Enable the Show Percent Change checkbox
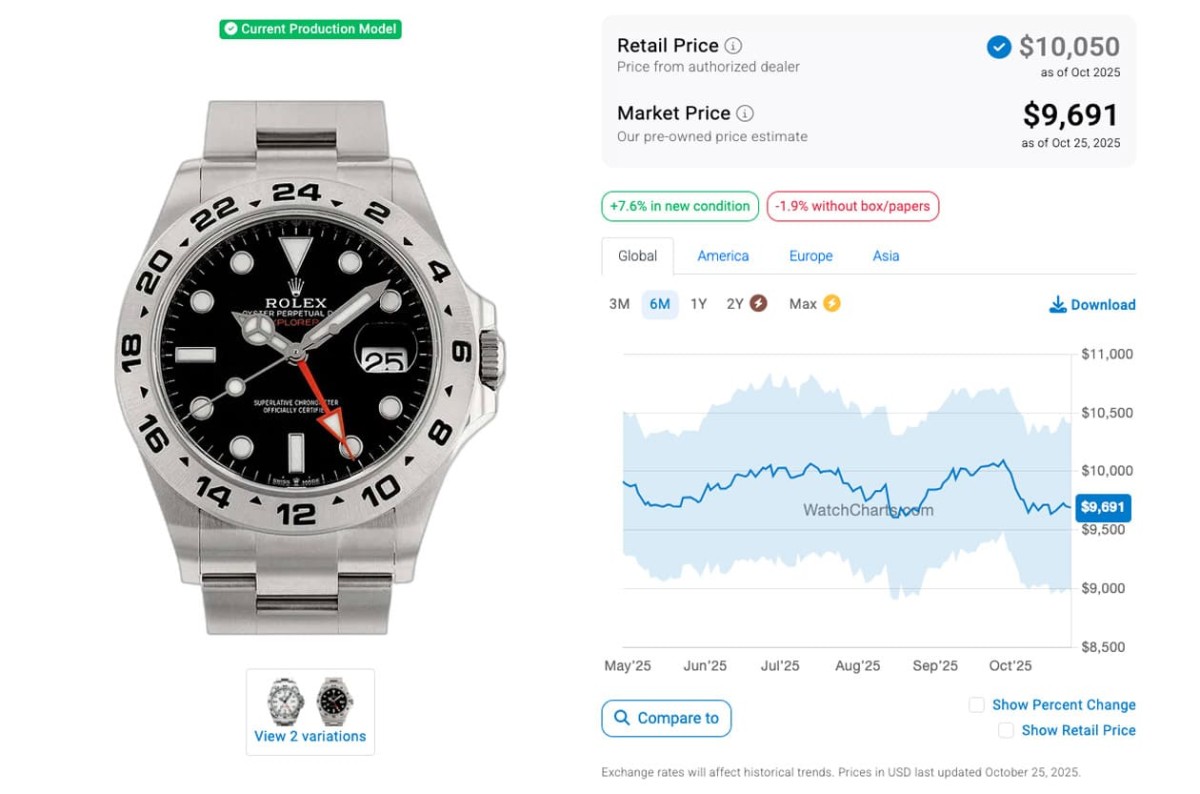The height and width of the screenshot is (794, 1200). tap(977, 705)
